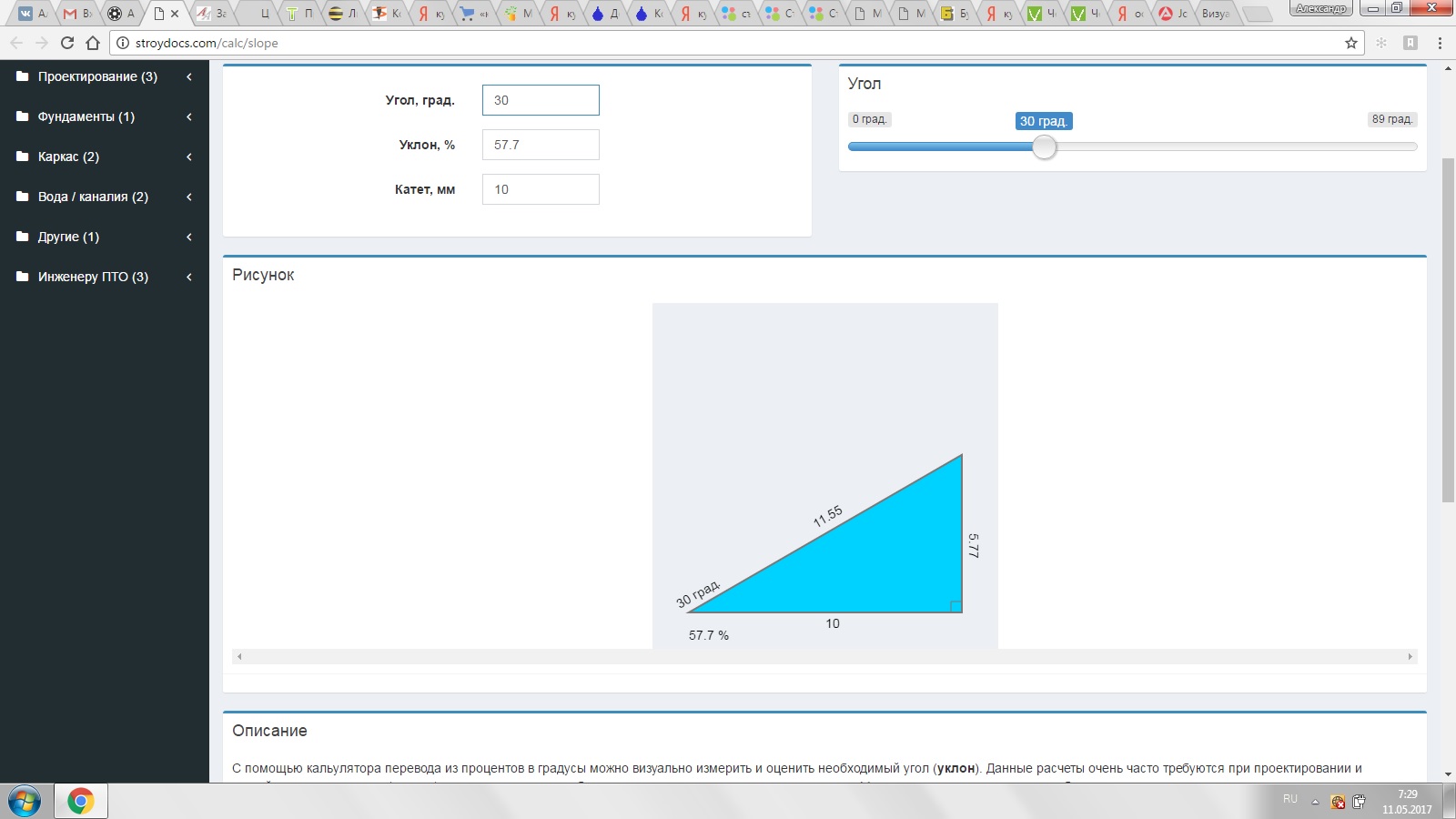Click the RU language indicator
This screenshot has width=1456, height=819.
1290,799
